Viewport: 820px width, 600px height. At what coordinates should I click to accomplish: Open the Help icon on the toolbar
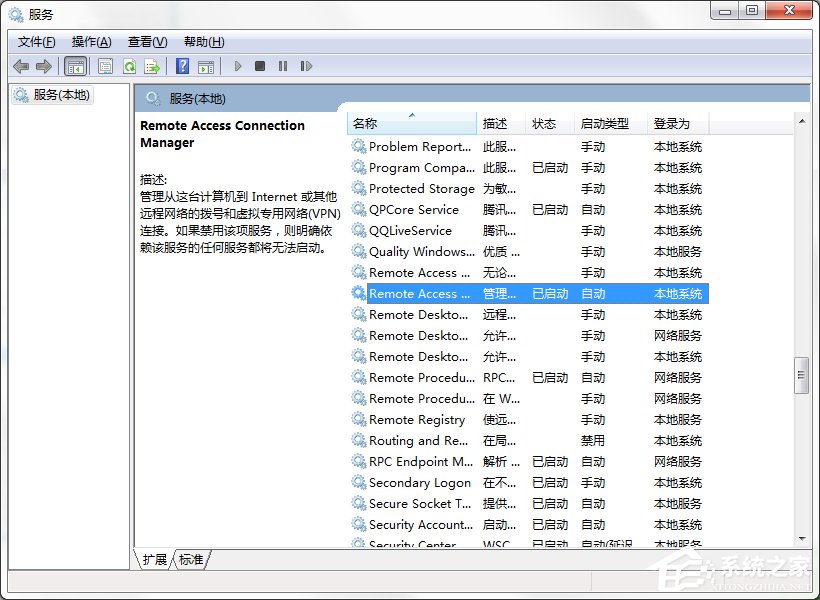(x=181, y=66)
